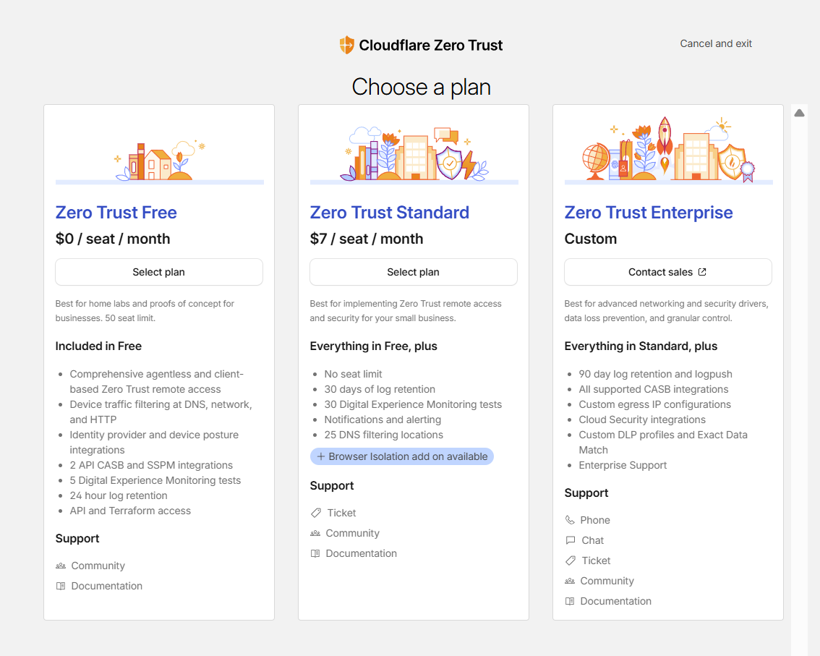Click the Support heading in the Standard plan
Image resolution: width=820 pixels, height=656 pixels.
pyautogui.click(x=332, y=485)
